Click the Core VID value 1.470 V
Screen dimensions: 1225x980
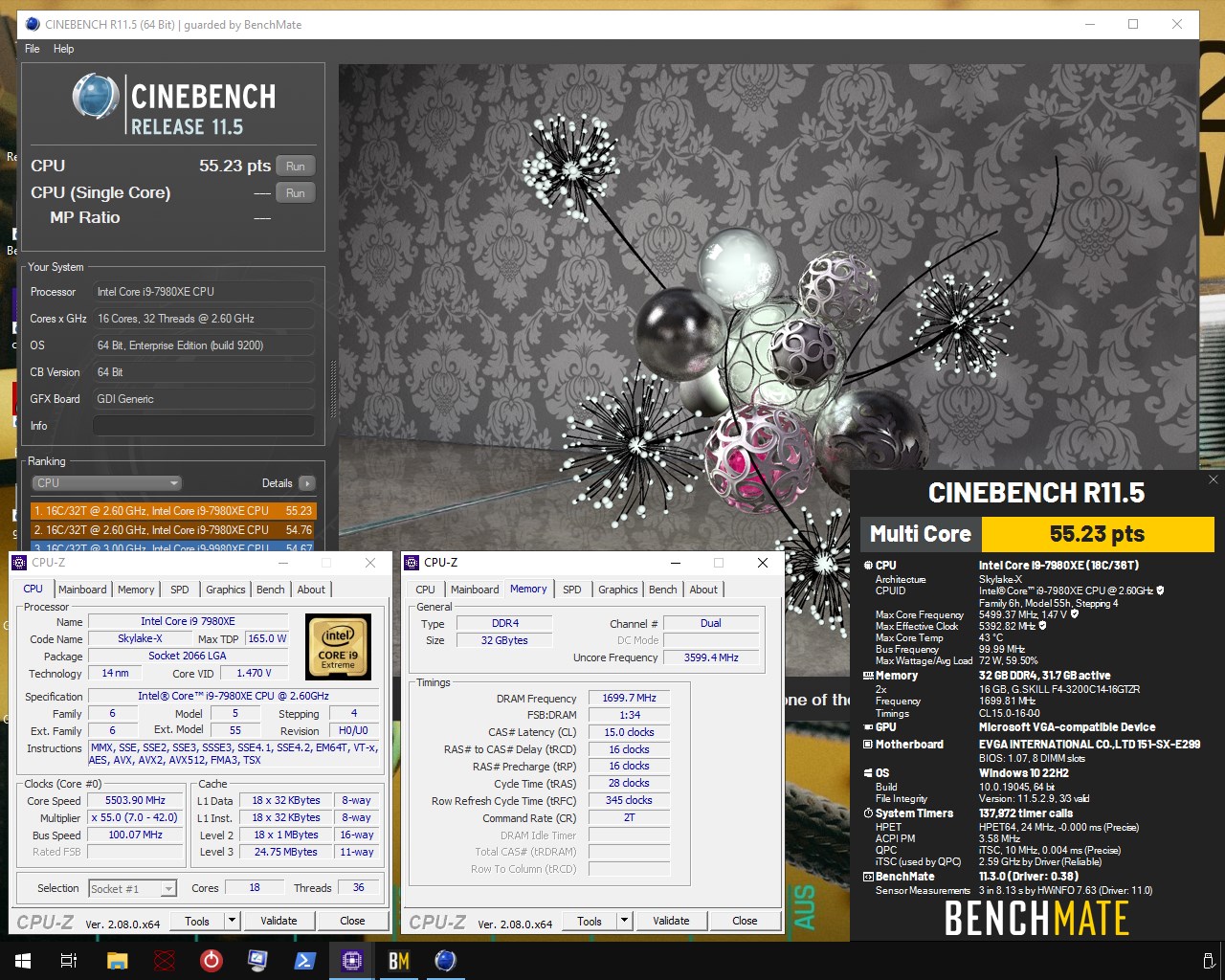pos(255,673)
